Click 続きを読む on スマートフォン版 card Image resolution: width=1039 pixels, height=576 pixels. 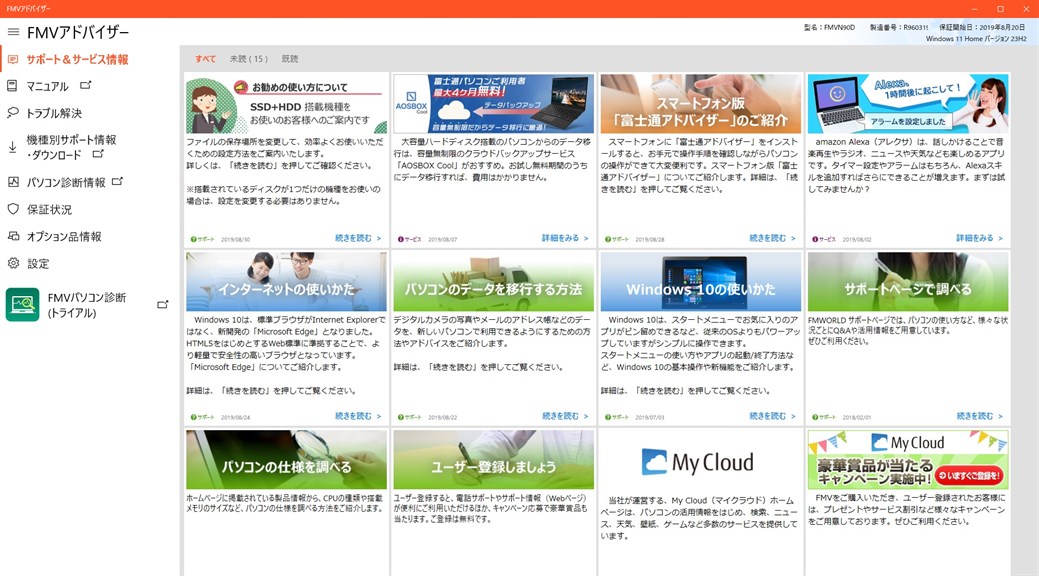[772, 238]
